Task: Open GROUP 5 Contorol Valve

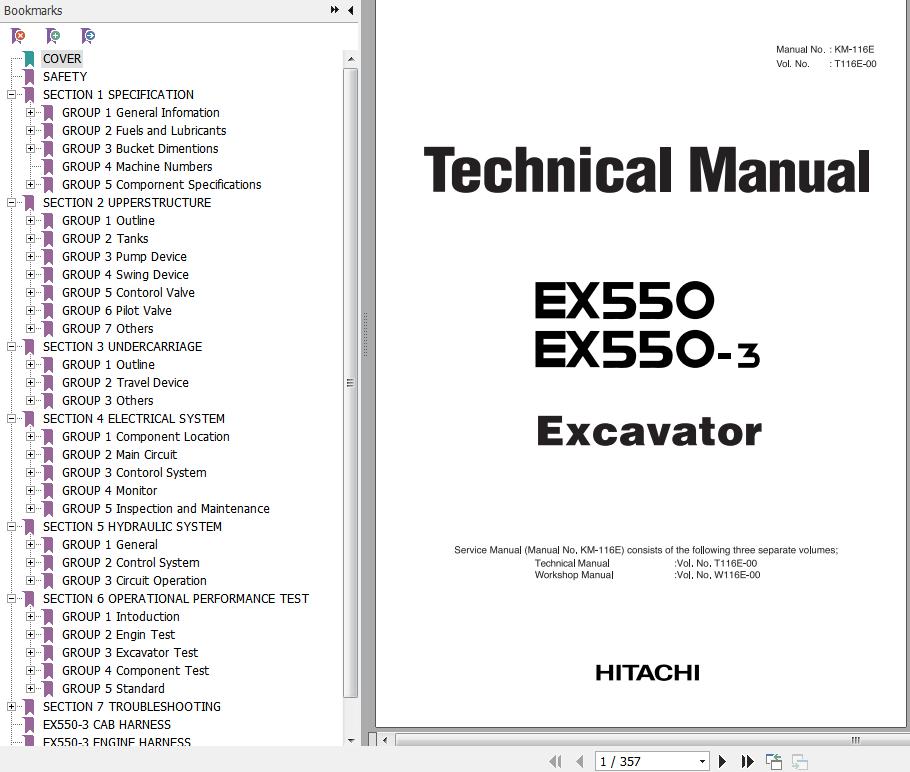Action: coord(128,293)
